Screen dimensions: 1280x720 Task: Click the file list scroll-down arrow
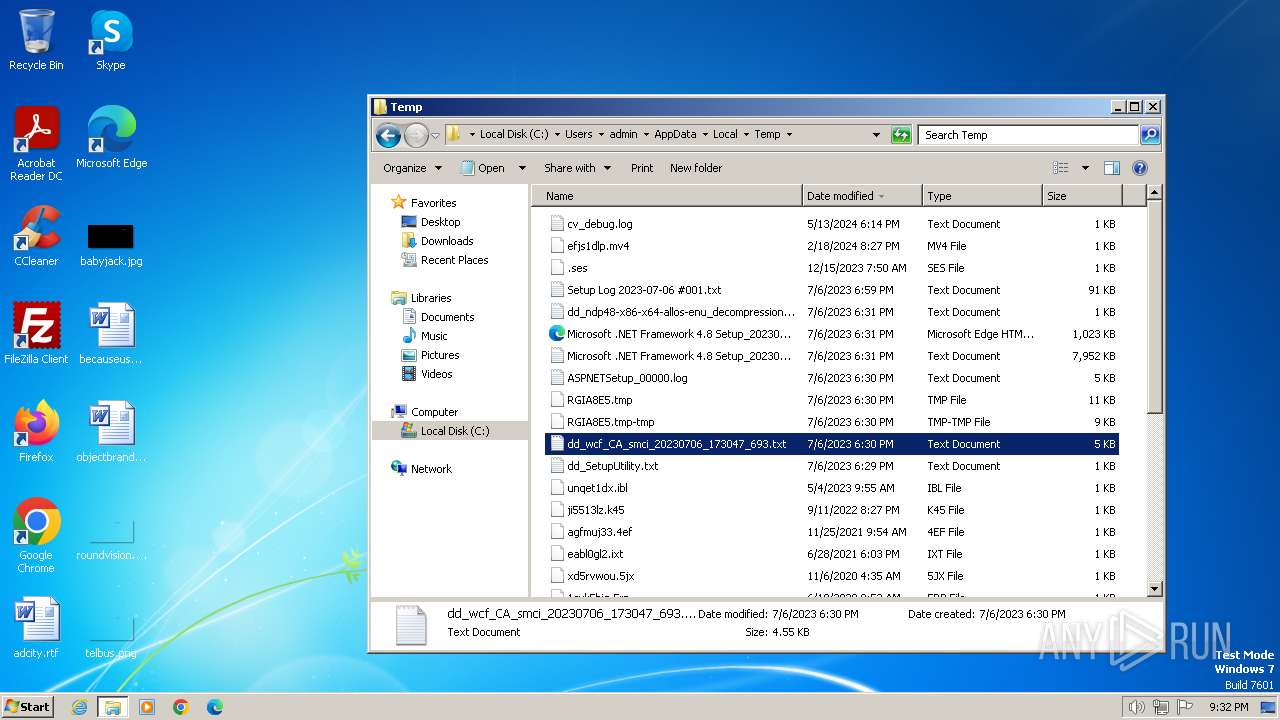click(x=1154, y=589)
